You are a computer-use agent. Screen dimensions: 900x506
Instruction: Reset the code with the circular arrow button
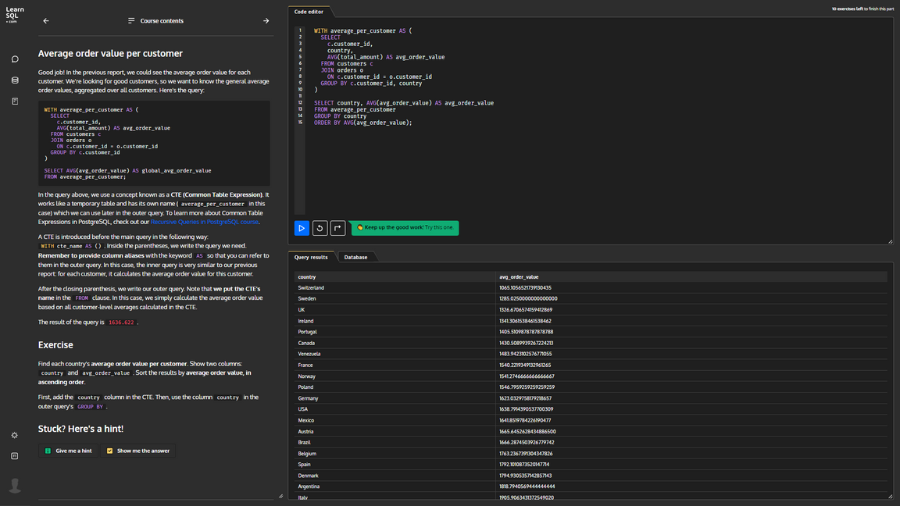(x=320, y=228)
